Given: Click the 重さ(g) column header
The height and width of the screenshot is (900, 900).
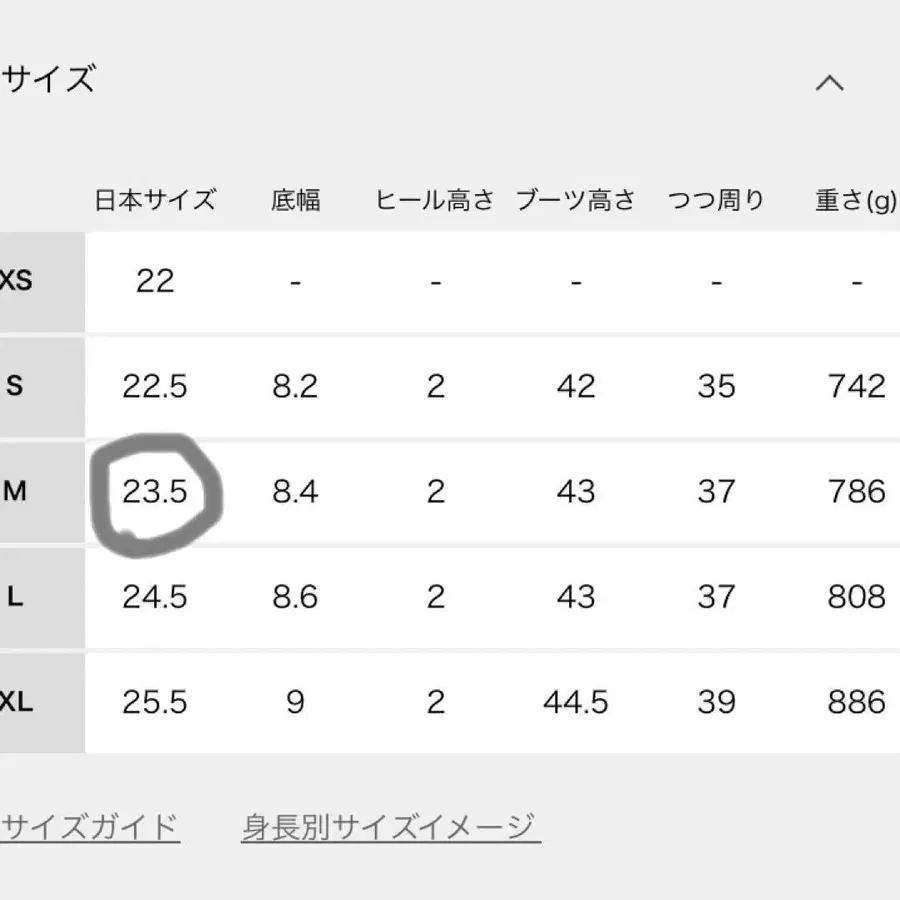Looking at the screenshot, I should click(x=856, y=200).
